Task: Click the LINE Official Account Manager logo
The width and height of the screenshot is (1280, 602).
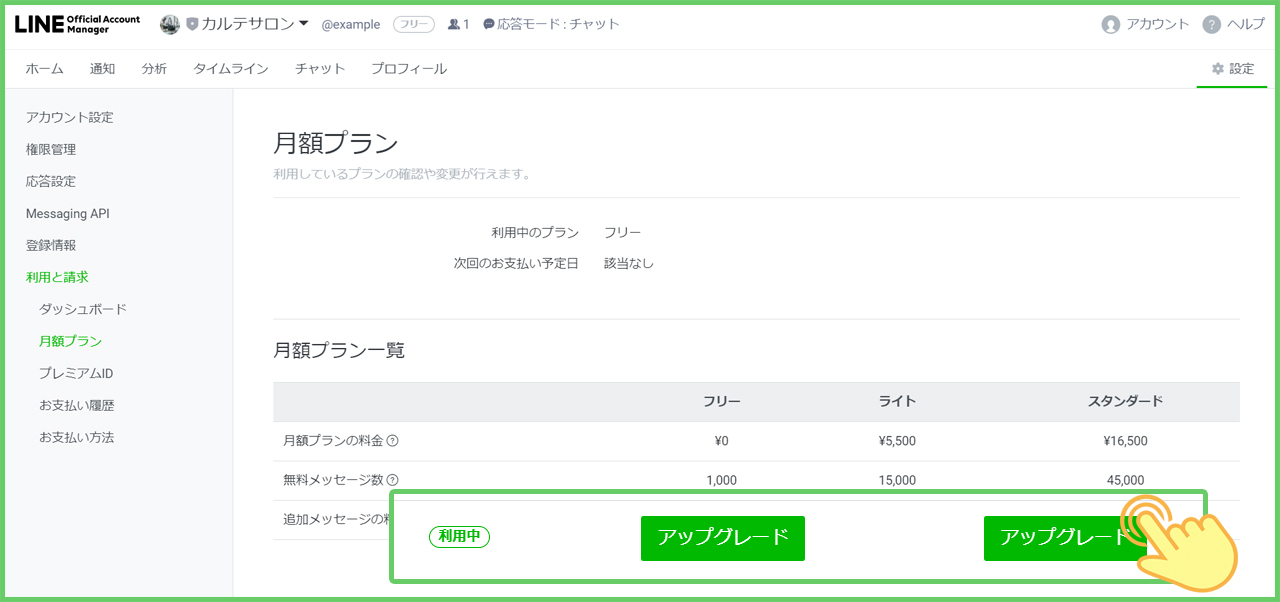Action: pyautogui.click(x=77, y=24)
